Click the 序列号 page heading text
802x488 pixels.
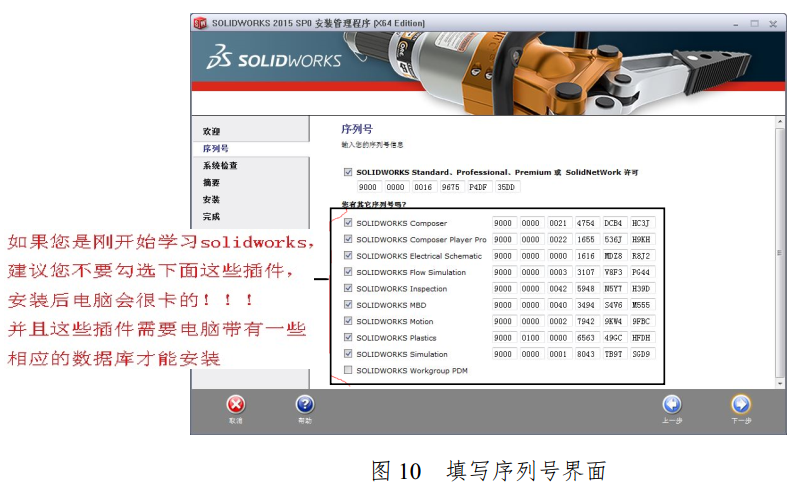point(357,129)
